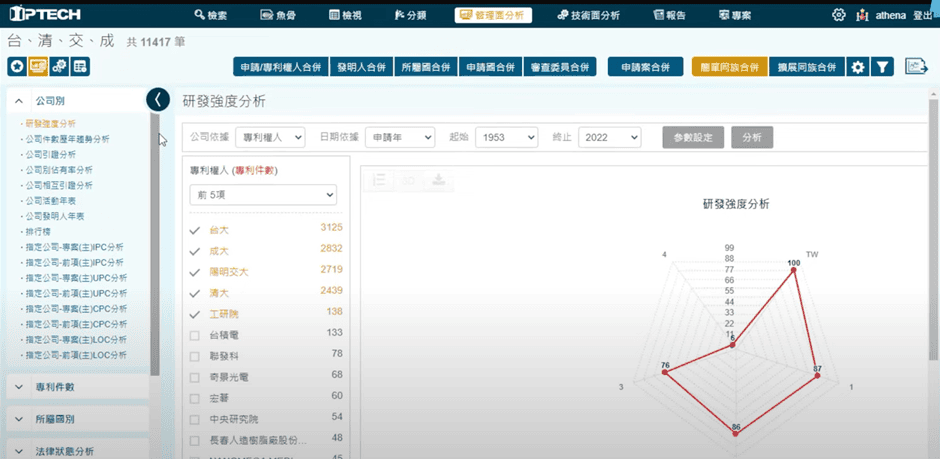Click the table list icon in left toolbar

click(x=80, y=67)
